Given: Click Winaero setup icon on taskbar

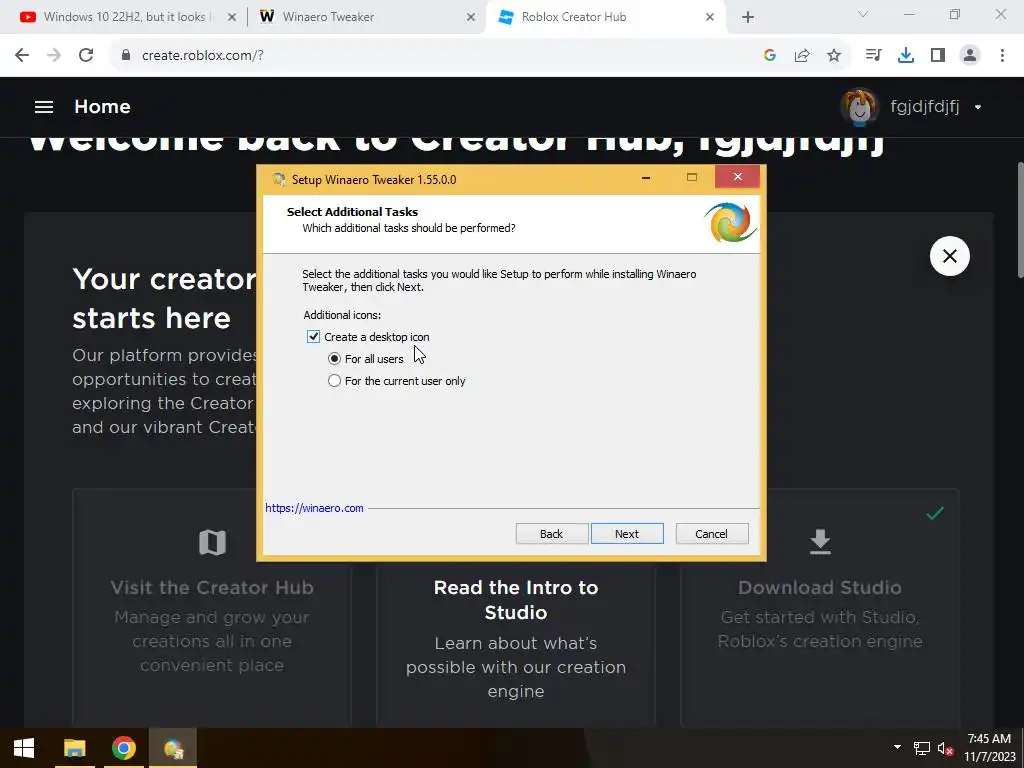Looking at the screenshot, I should click(x=173, y=748).
